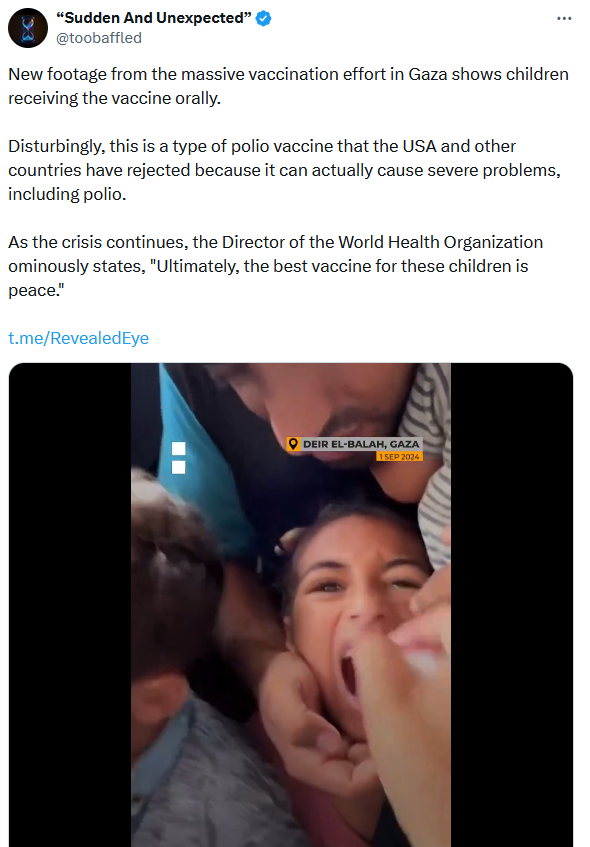Screen dimensions: 590x847
Task: Visit the @toobaffled handle
Action: point(99,38)
